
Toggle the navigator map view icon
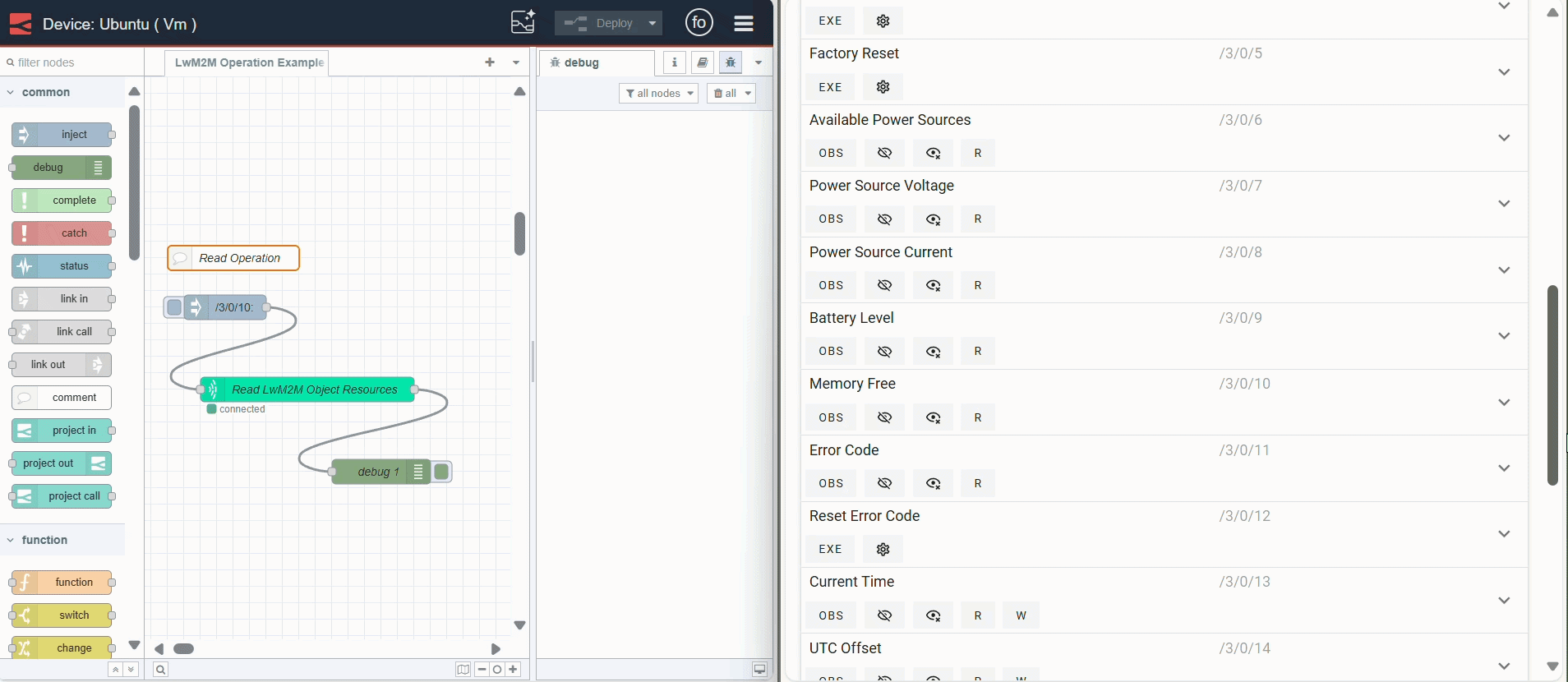pyautogui.click(x=463, y=670)
